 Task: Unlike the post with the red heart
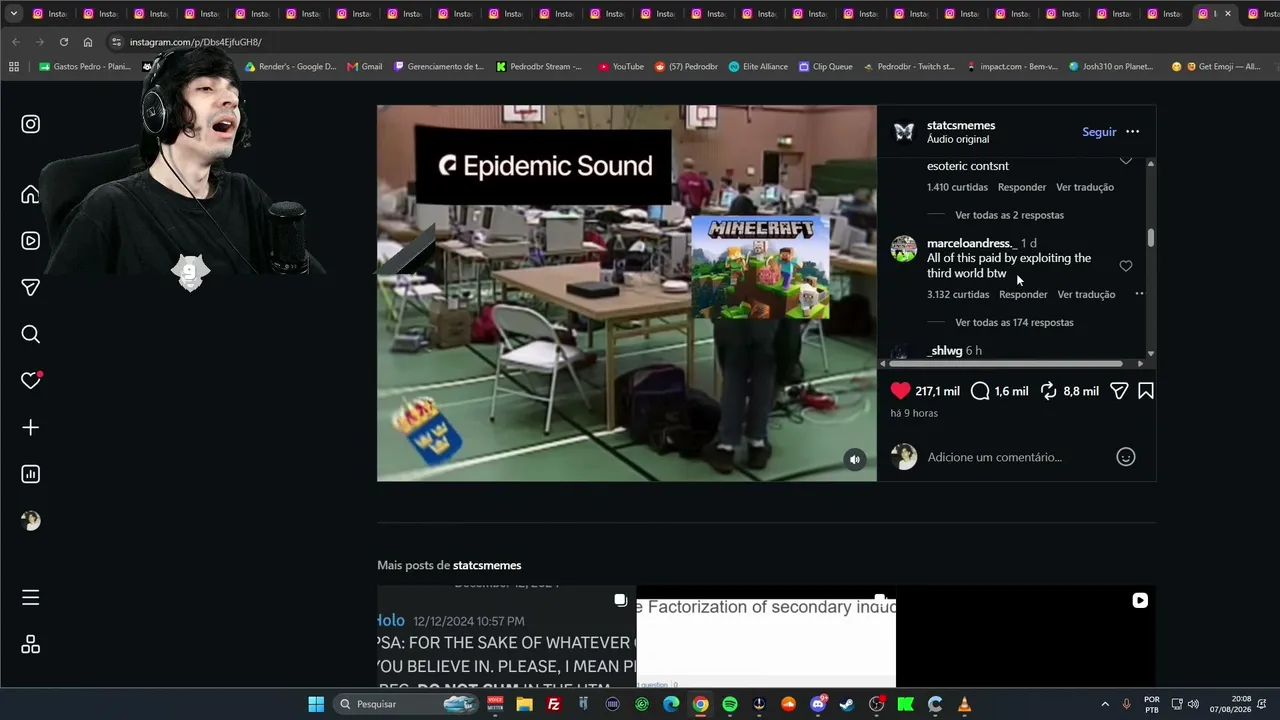[900, 391]
